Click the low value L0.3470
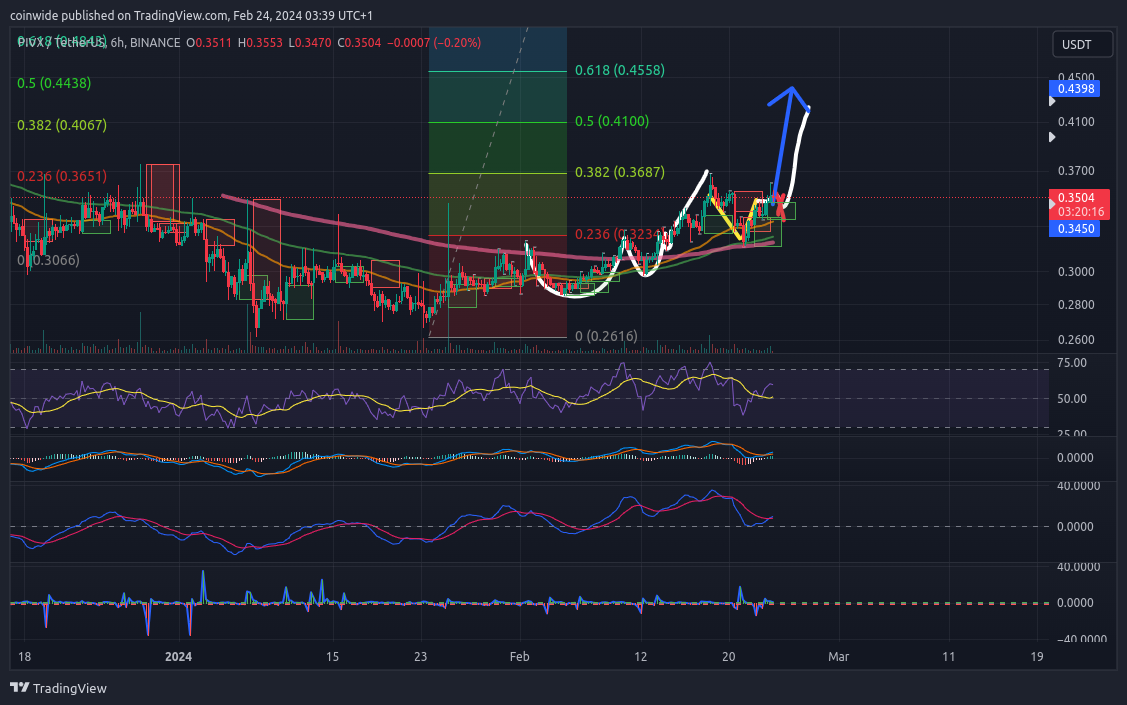Viewport: 1127px width, 705px height. click(310, 43)
